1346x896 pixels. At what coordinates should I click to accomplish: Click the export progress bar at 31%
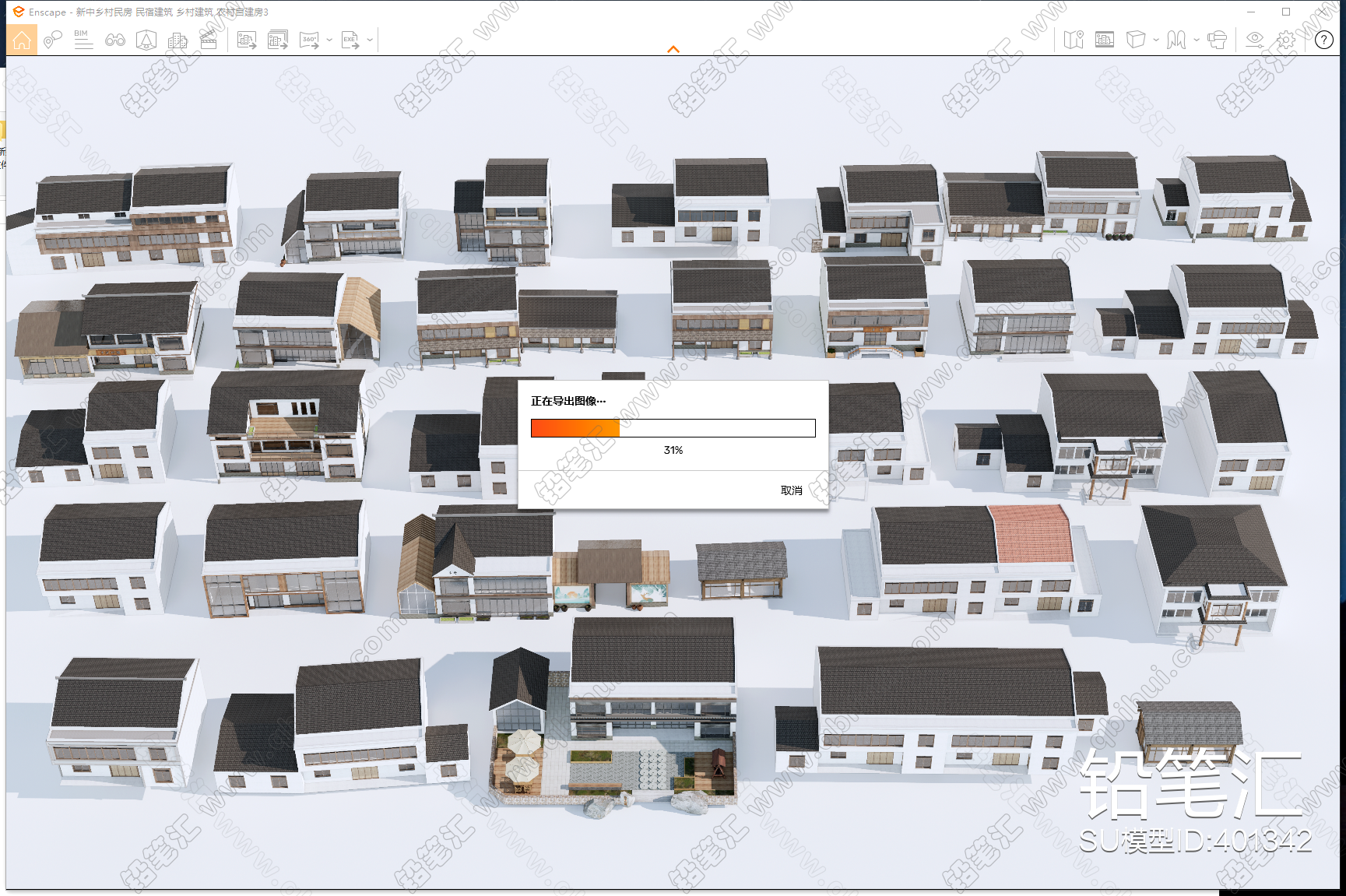pyautogui.click(x=673, y=428)
